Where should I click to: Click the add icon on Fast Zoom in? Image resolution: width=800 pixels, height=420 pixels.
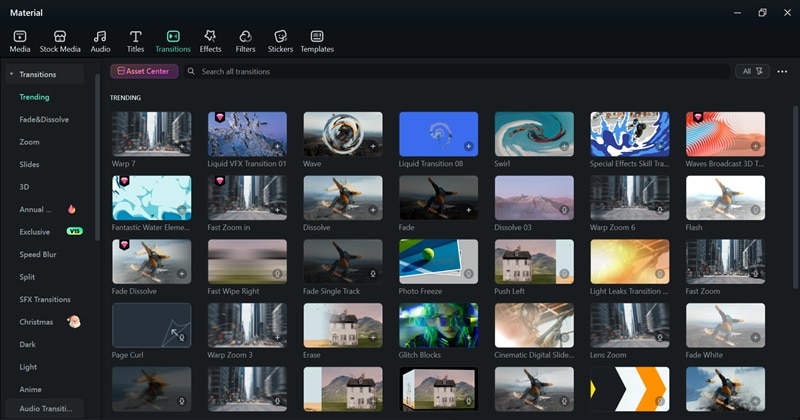278,210
